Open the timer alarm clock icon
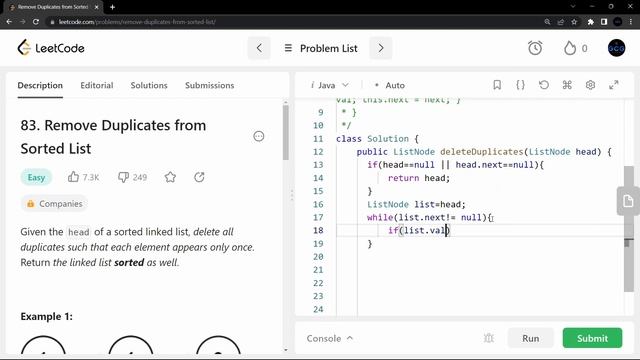 point(535,48)
